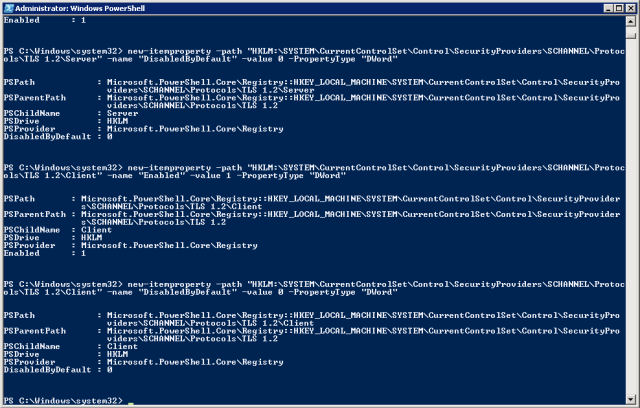Click the empty scrollbar track below the thumb
The image size is (640, 408).
click(x=631, y=216)
